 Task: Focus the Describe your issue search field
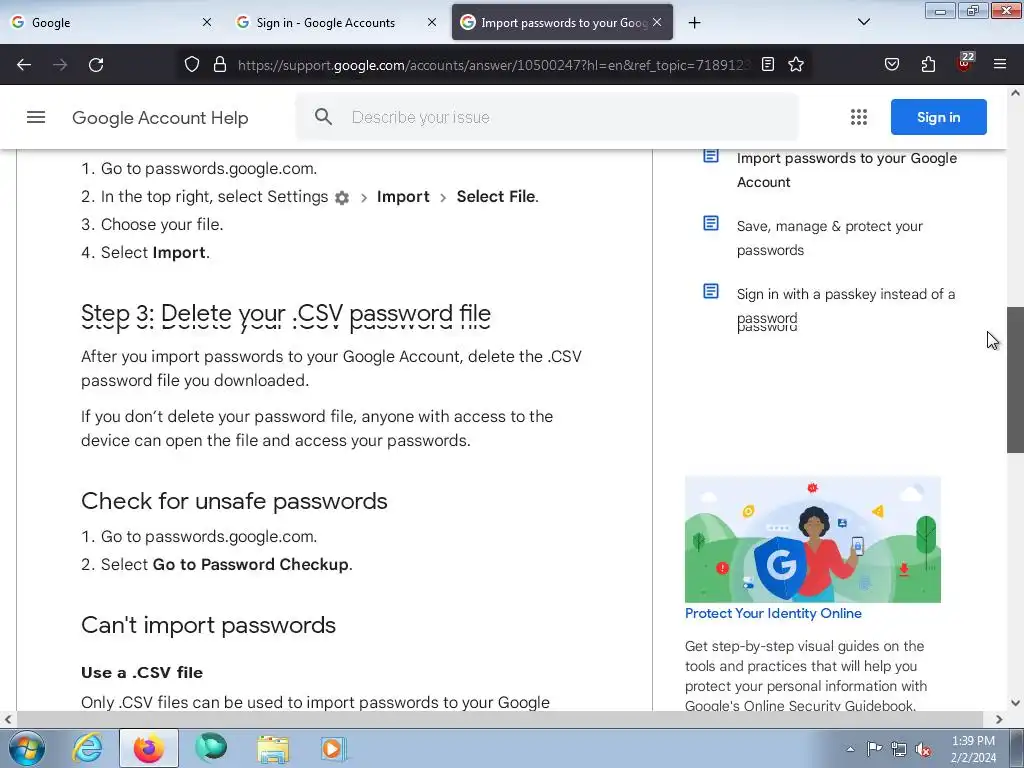click(x=547, y=117)
